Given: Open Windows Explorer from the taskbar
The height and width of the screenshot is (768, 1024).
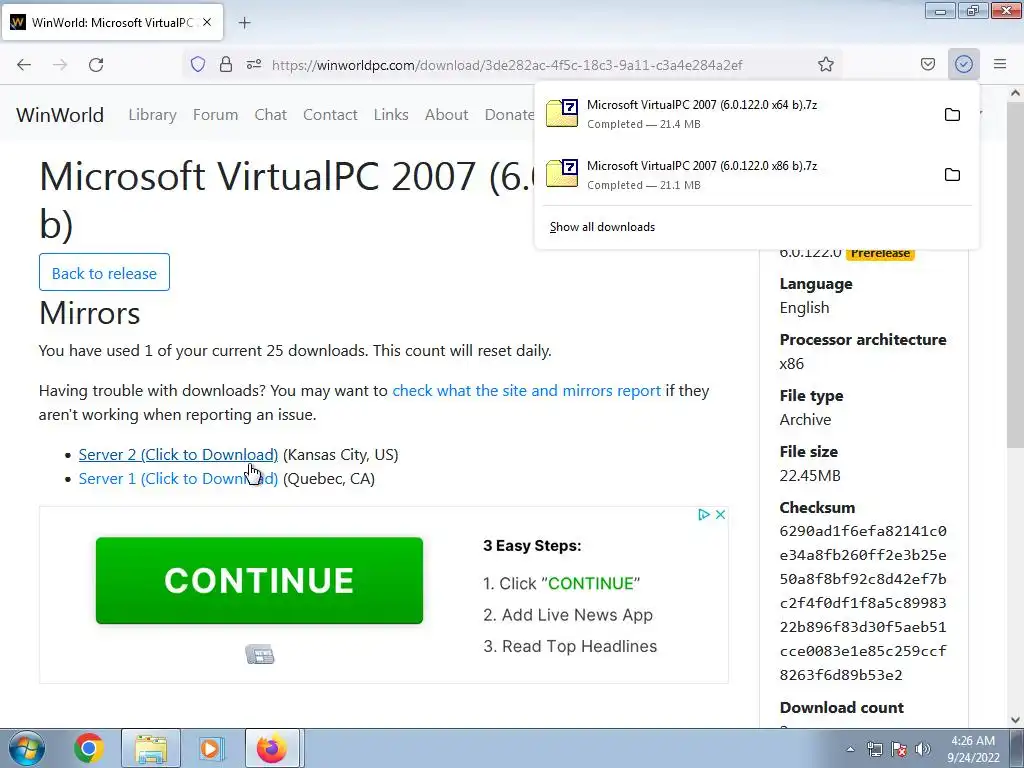Looking at the screenshot, I should click(151, 748).
